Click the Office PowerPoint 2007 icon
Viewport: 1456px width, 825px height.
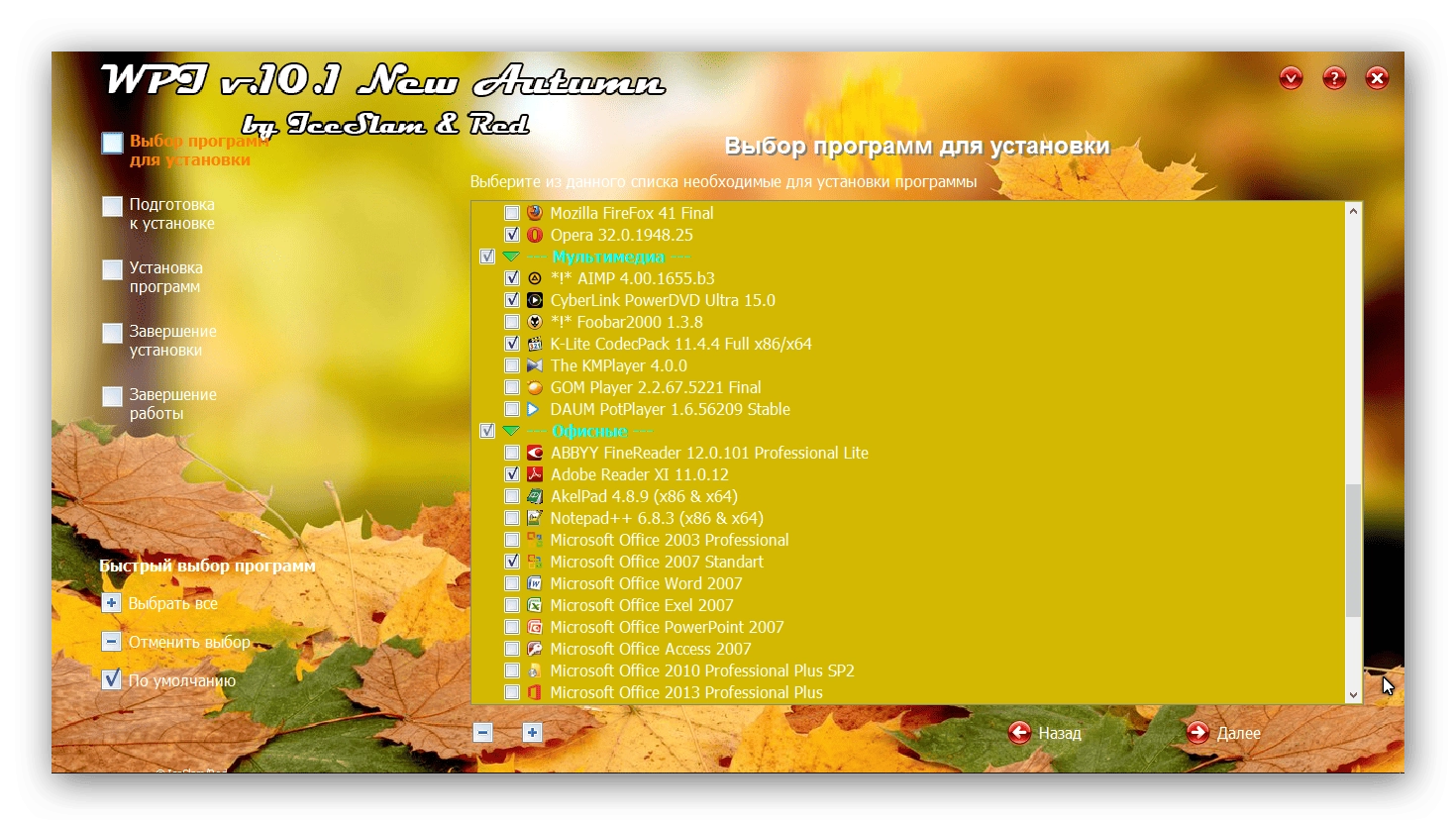click(x=535, y=627)
